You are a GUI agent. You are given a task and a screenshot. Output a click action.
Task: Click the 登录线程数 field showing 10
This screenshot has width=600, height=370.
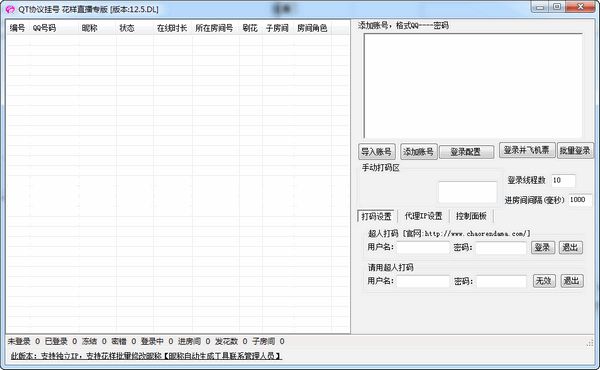click(563, 180)
